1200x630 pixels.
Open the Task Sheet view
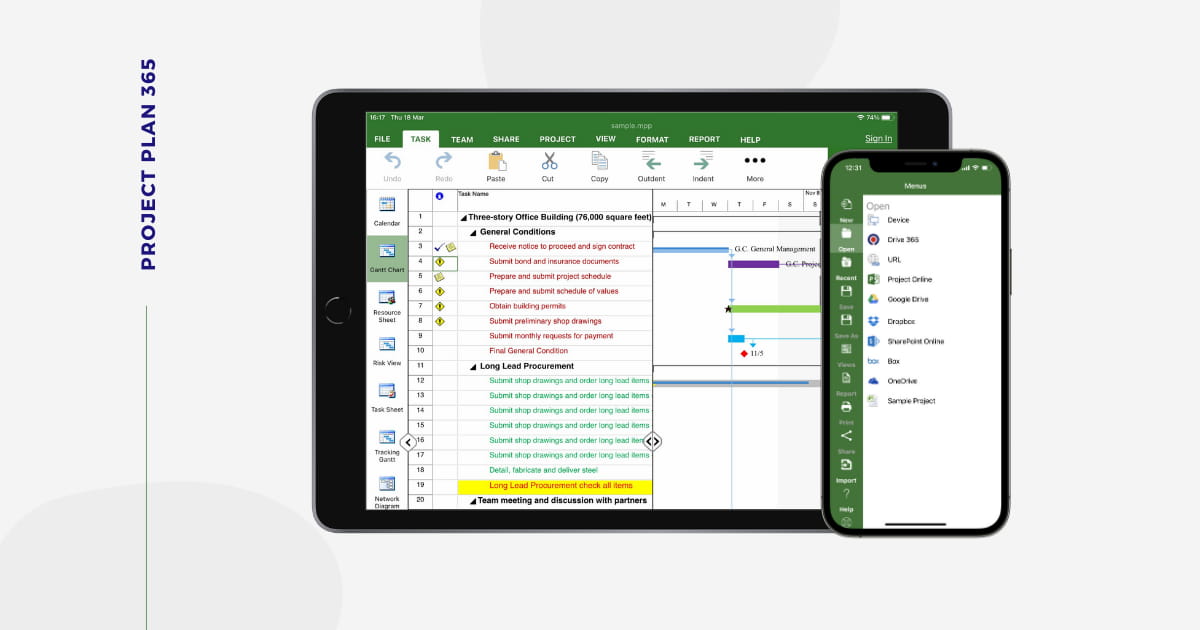click(387, 397)
